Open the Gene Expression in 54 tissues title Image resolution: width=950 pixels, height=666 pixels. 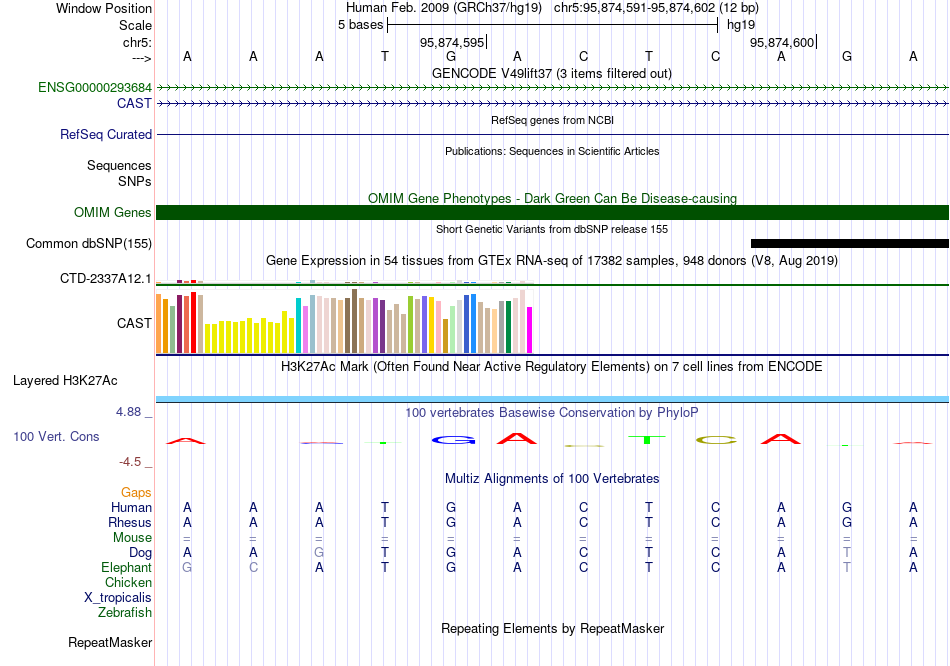coord(552,261)
